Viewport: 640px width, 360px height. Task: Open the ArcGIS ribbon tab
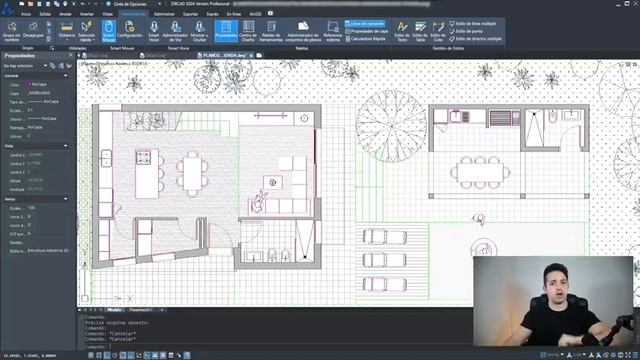[255, 14]
